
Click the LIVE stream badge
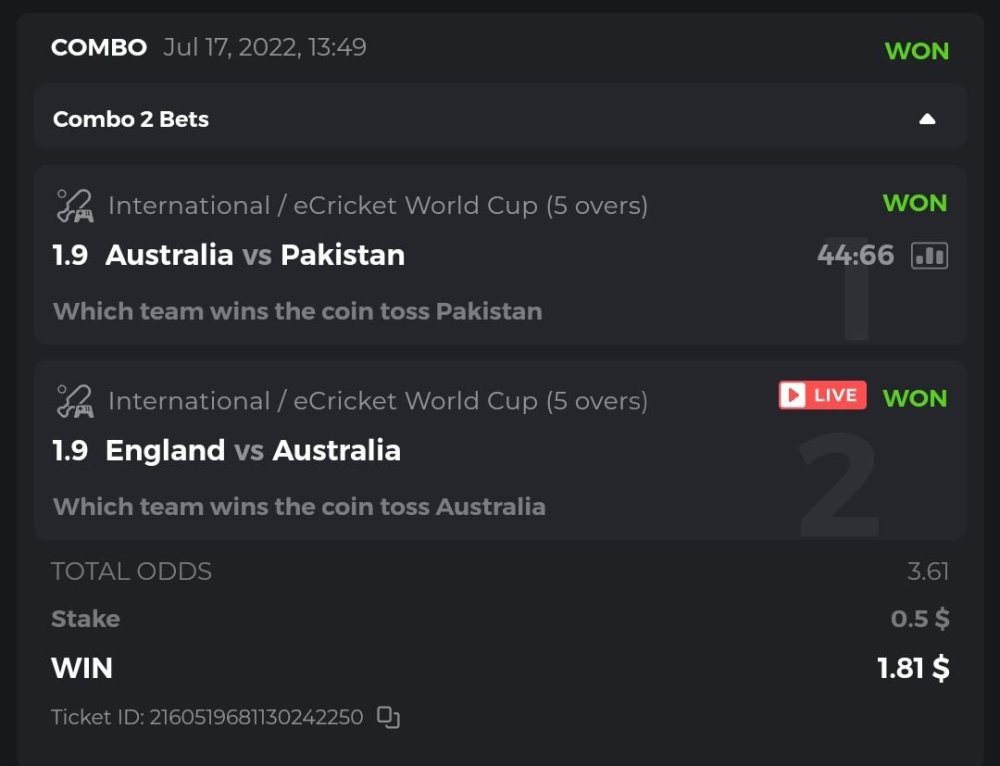(x=822, y=395)
